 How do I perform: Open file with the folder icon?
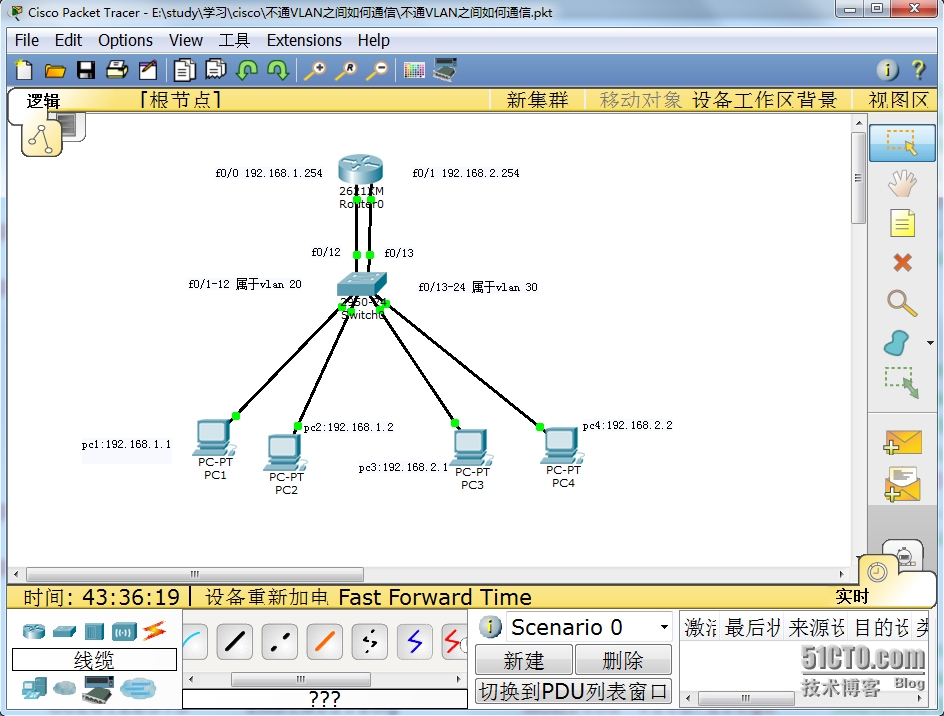tap(55, 71)
